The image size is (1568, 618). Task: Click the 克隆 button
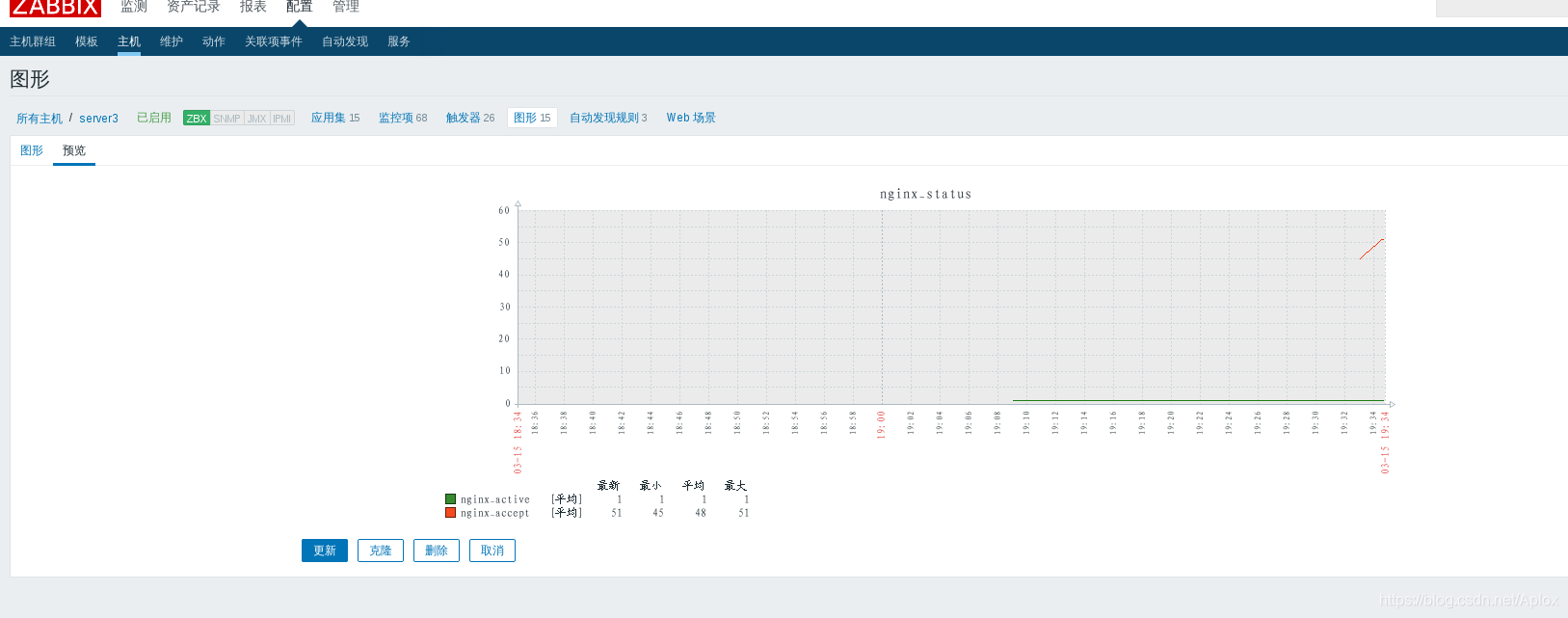381,551
